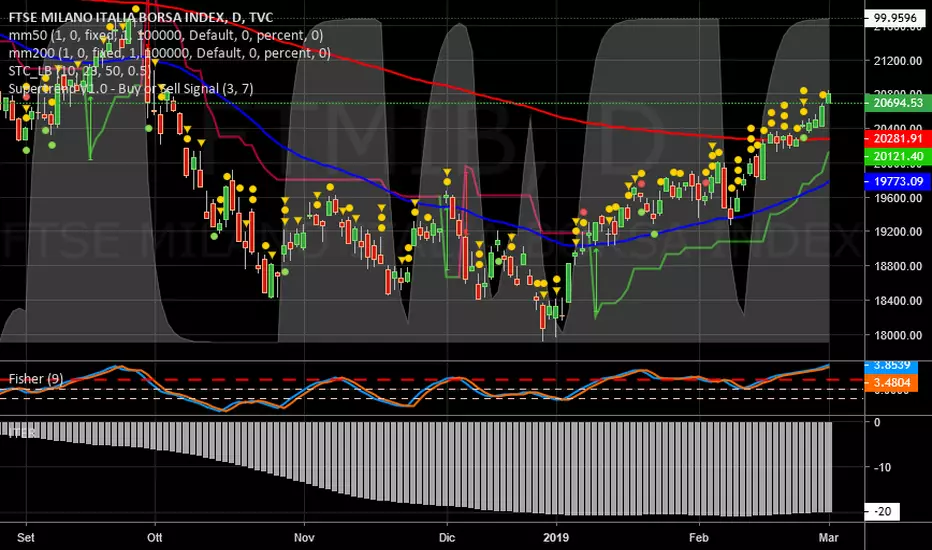The image size is (932, 550).
Task: Click the 18800.00 price axis label
Action: [x=898, y=266]
